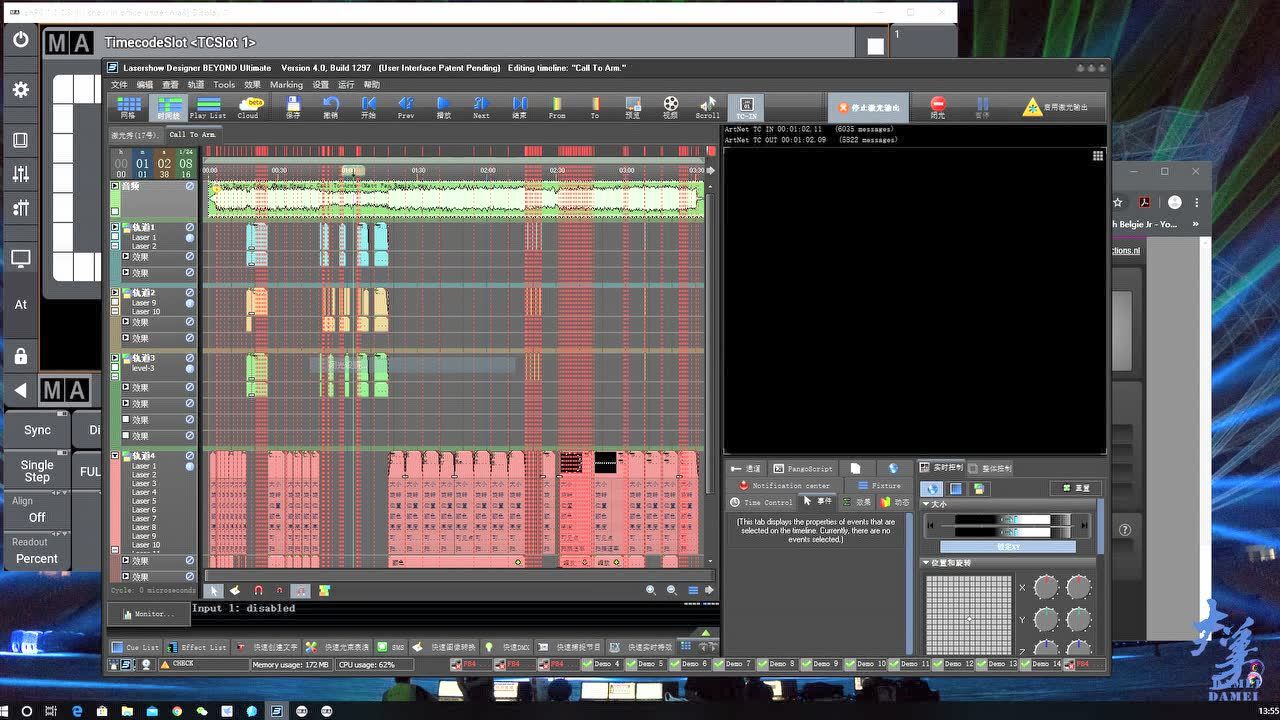Screen dimensions: 1280x720
Task: Toggle the TC-IN timecode input
Action: coord(746,107)
